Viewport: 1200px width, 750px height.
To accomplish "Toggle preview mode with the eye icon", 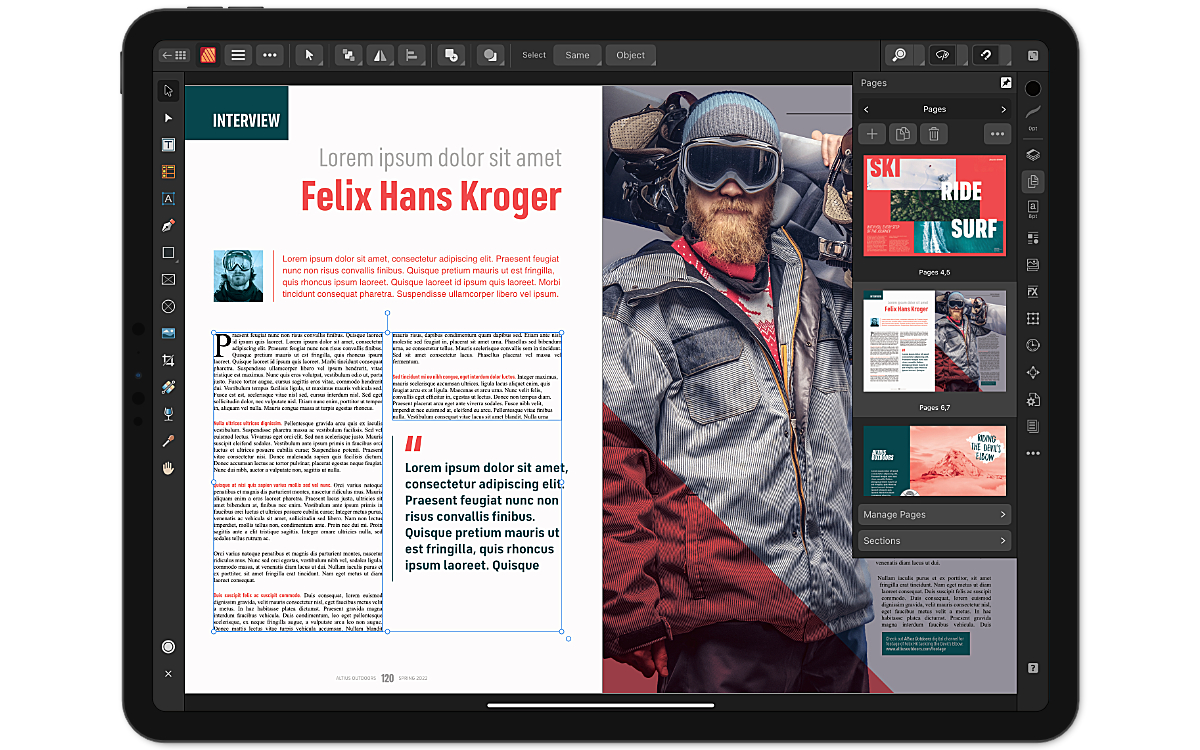I will click(941, 55).
